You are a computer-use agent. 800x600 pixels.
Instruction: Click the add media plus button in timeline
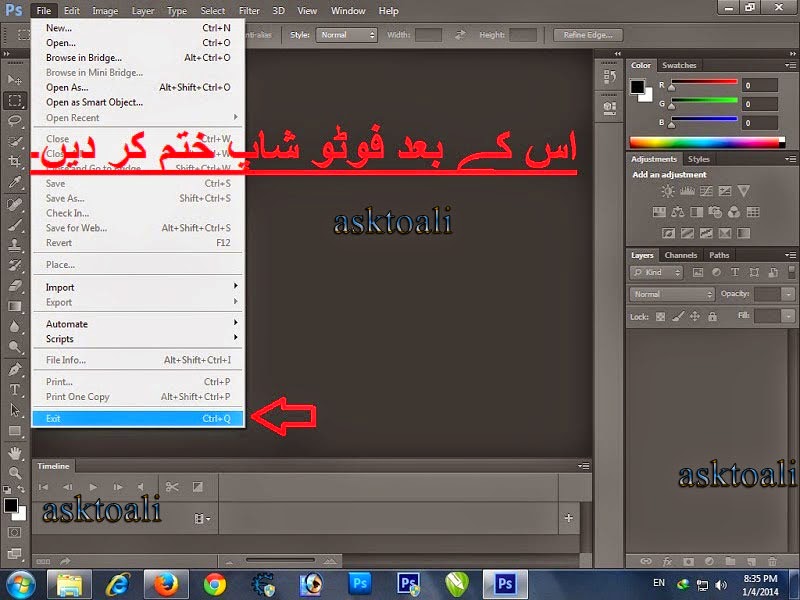(x=569, y=518)
